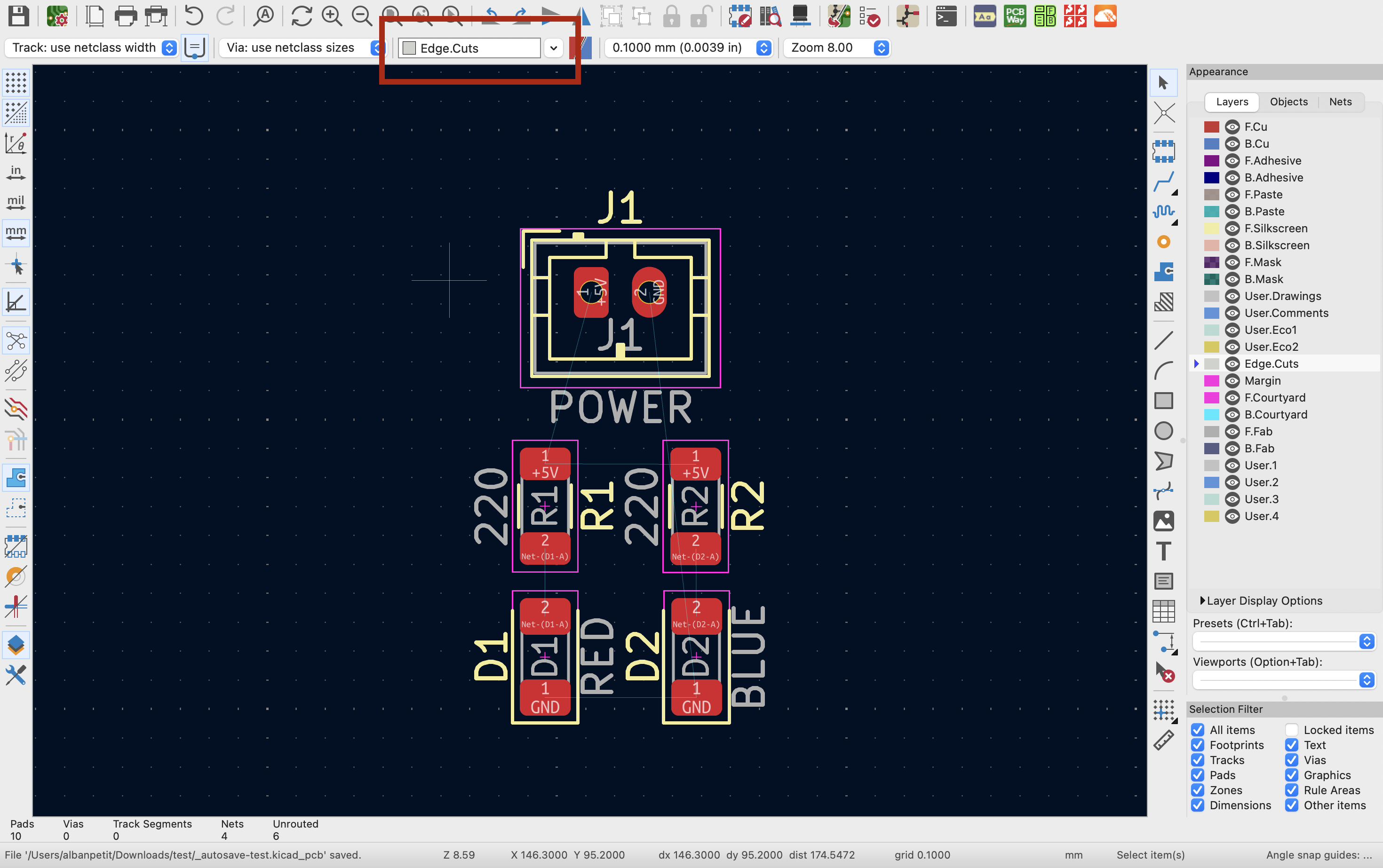Choose the Draw Circle tool
The width and height of the screenshot is (1383, 868).
tap(1163, 431)
